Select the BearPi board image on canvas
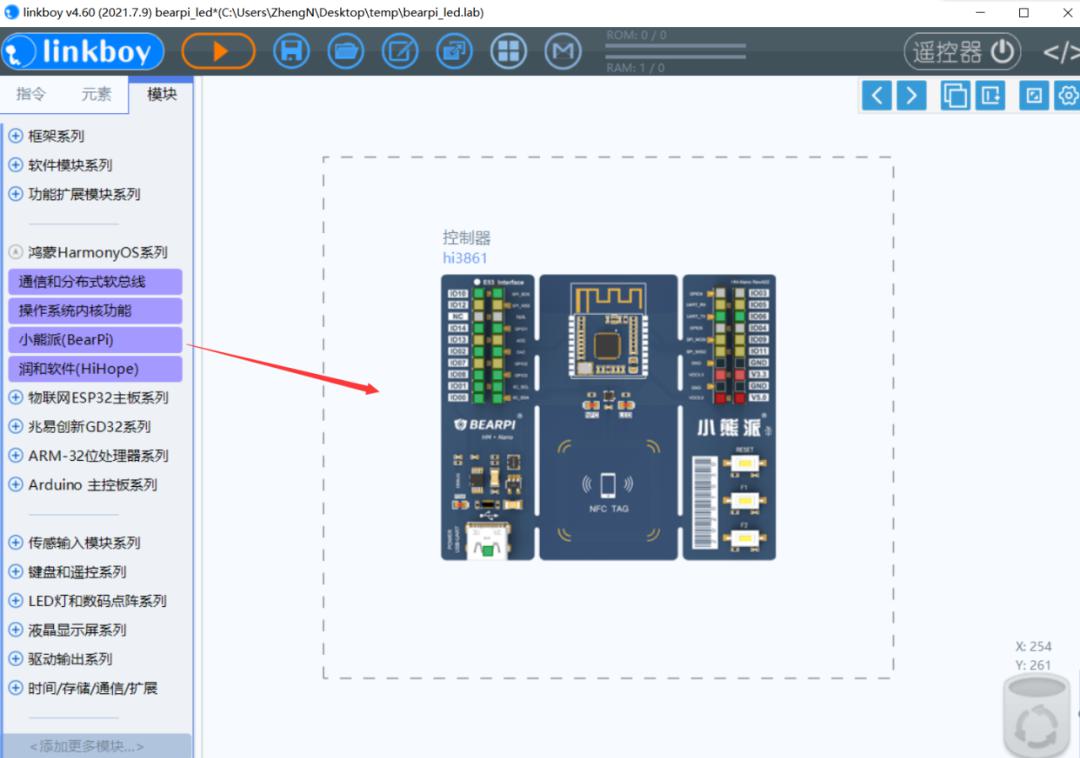Screen dimensions: 1080x758 tap(608, 417)
